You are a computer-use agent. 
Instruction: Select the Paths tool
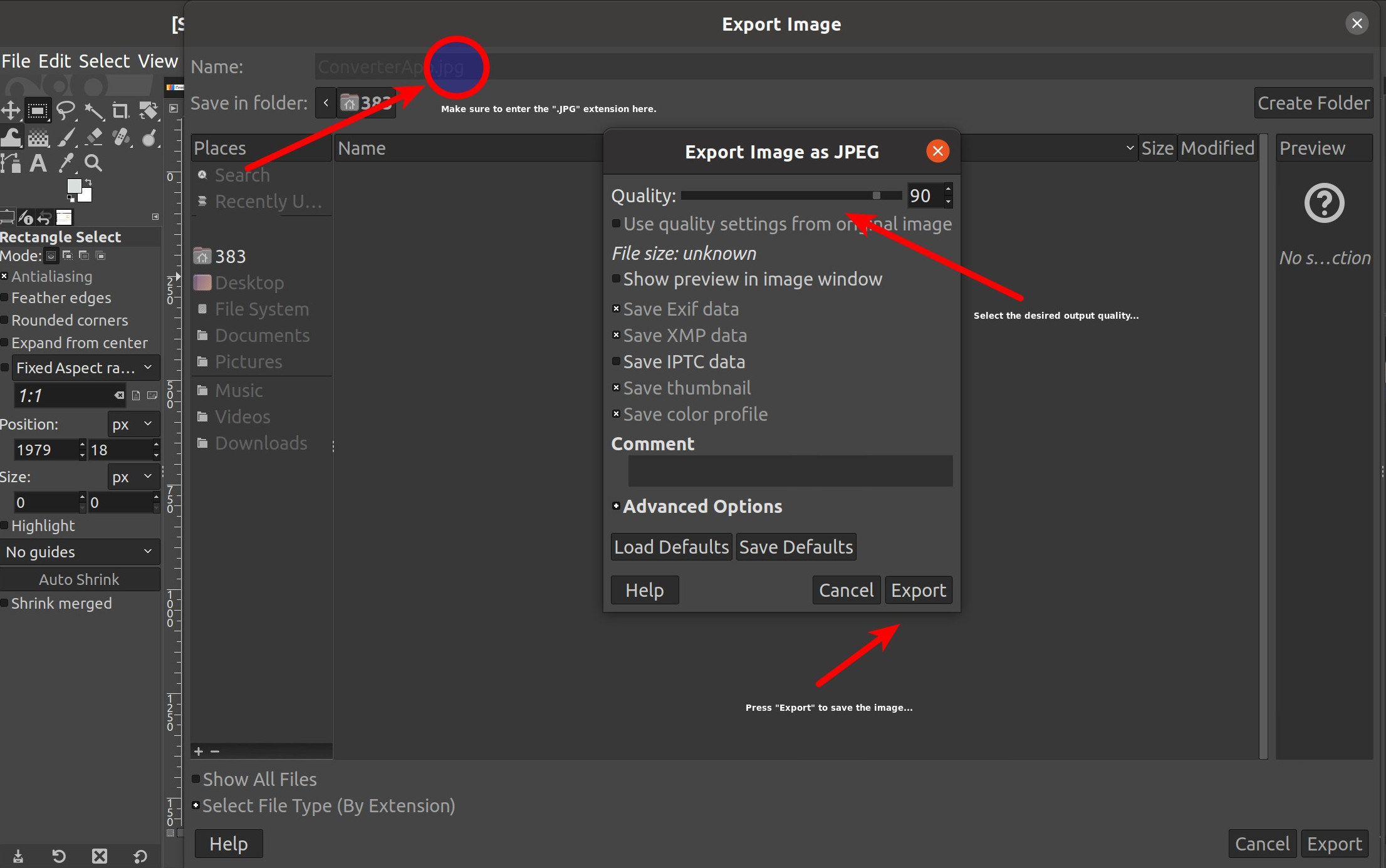(x=11, y=163)
